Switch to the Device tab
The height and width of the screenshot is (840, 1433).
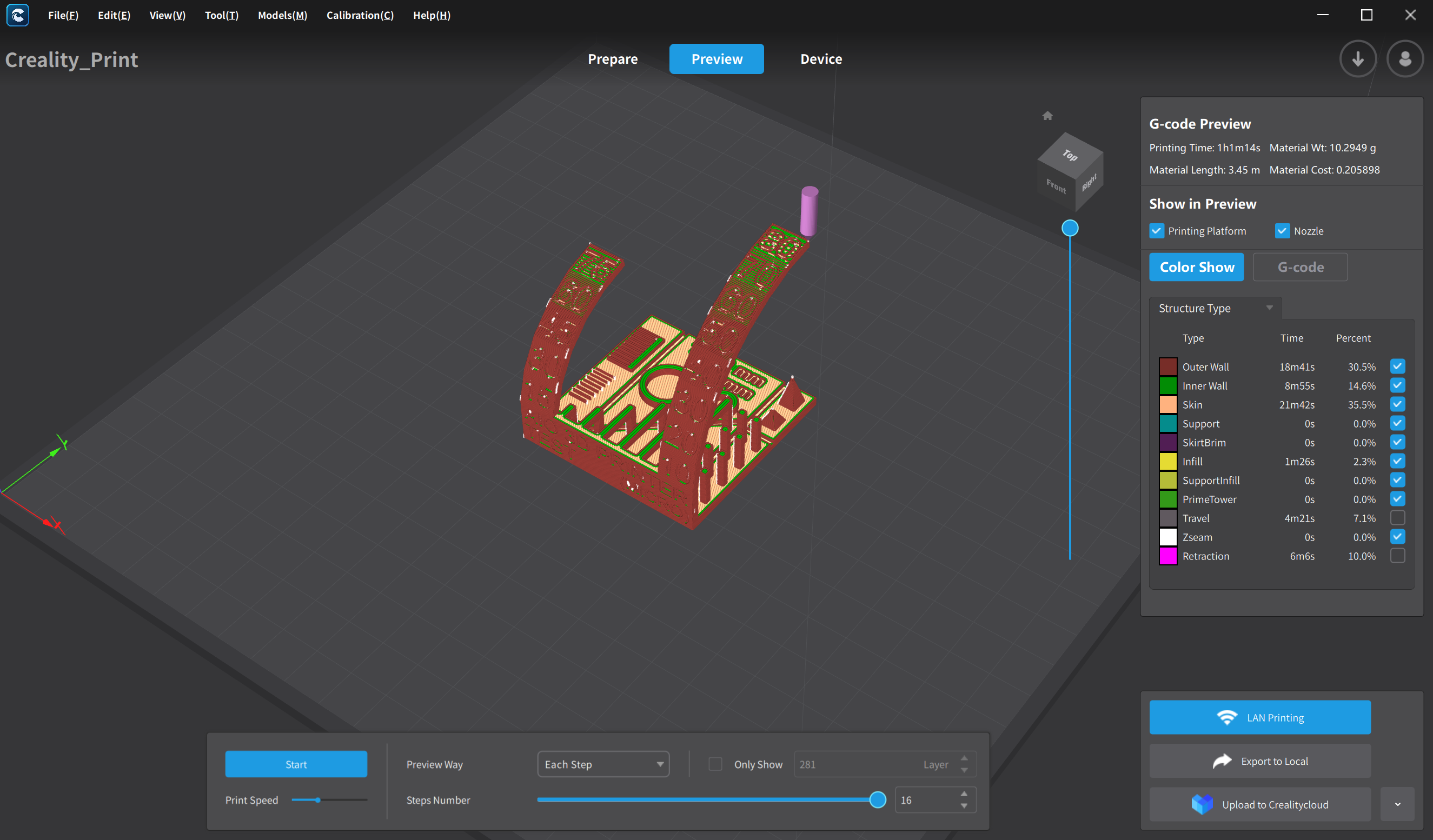821,59
